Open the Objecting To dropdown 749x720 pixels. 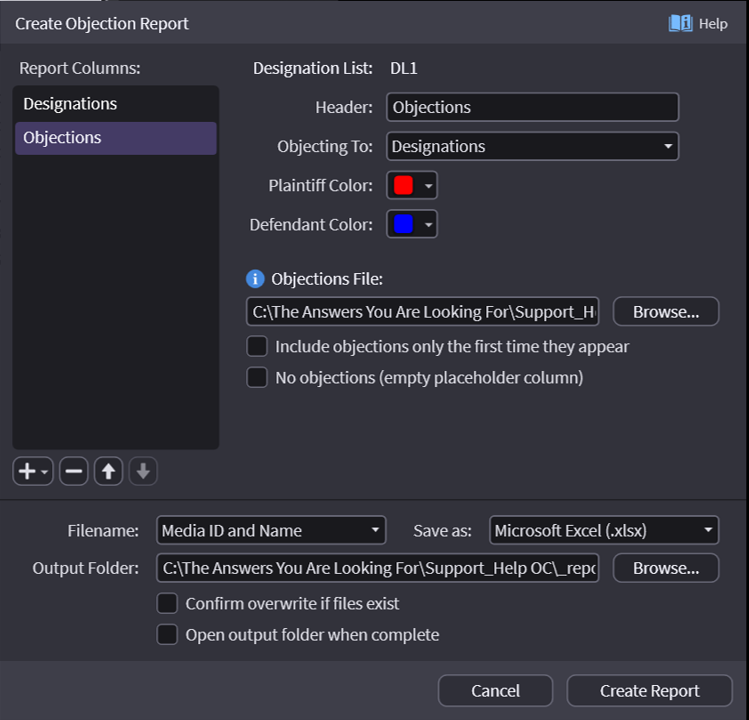click(x=532, y=147)
